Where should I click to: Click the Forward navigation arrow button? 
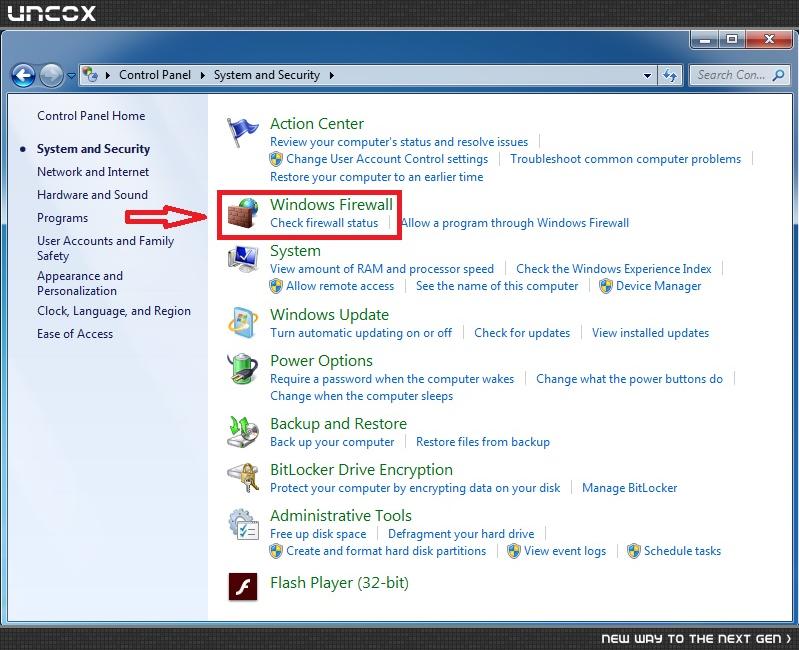click(x=51, y=76)
